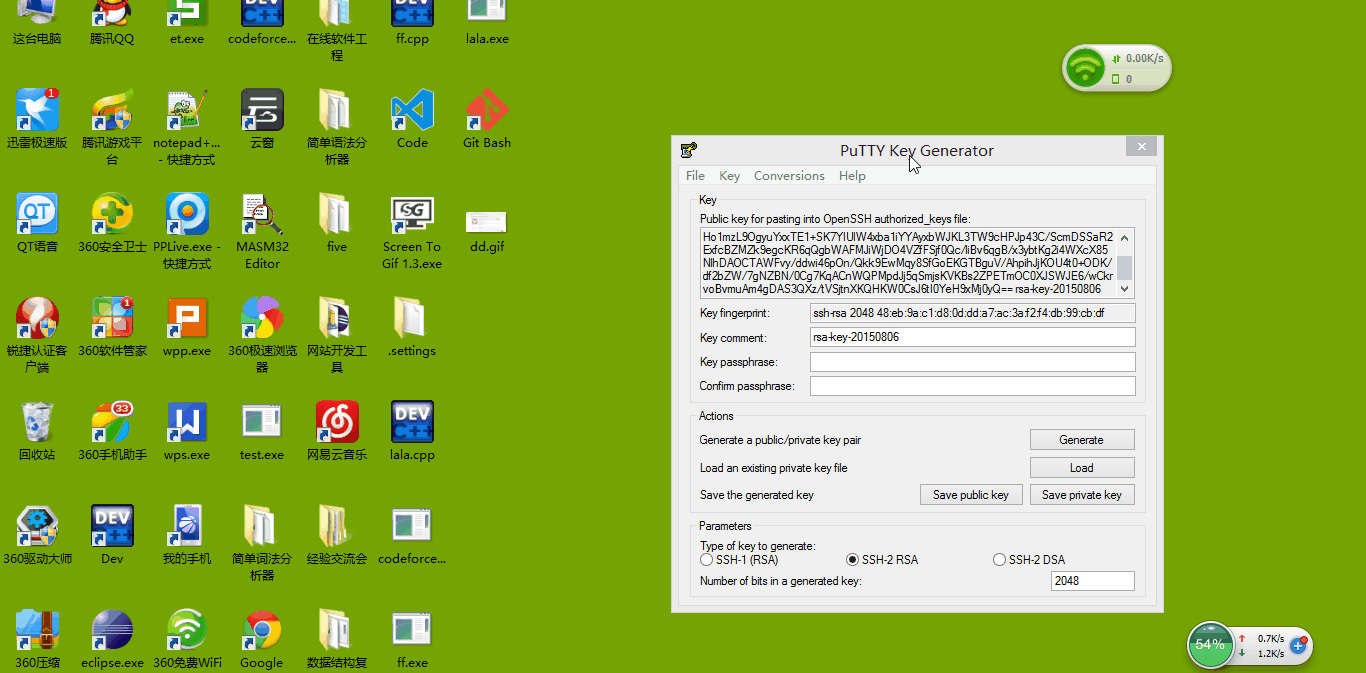Open the Conversions menu
This screenshot has height=673, width=1366.
(789, 176)
